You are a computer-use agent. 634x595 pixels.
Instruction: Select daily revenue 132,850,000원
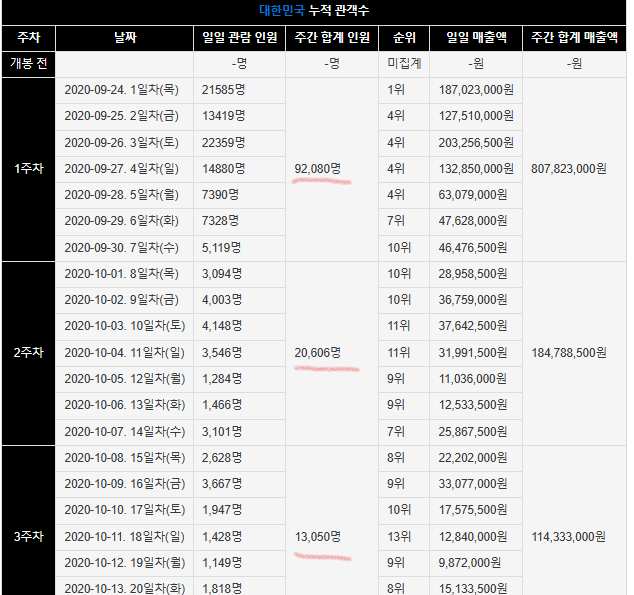[x=476, y=169]
